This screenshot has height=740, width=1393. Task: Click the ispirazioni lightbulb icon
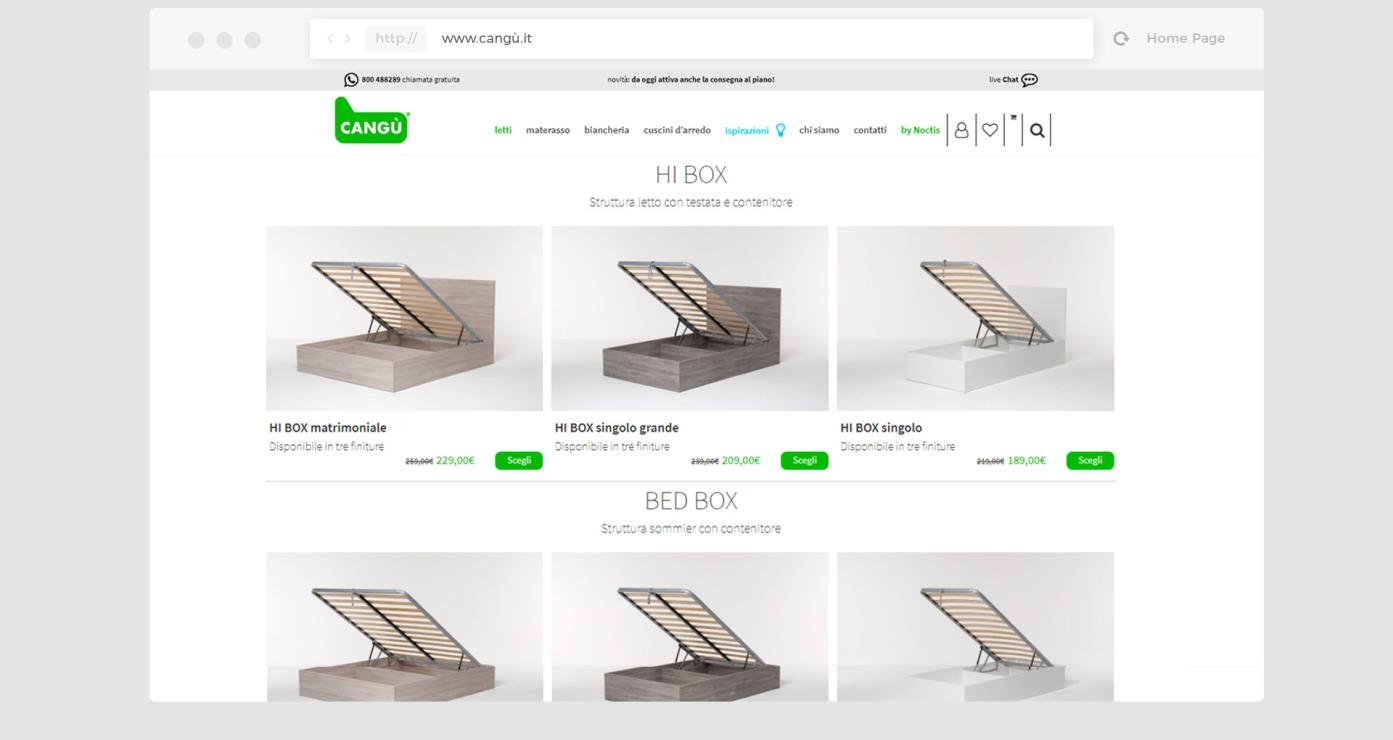tap(780, 130)
